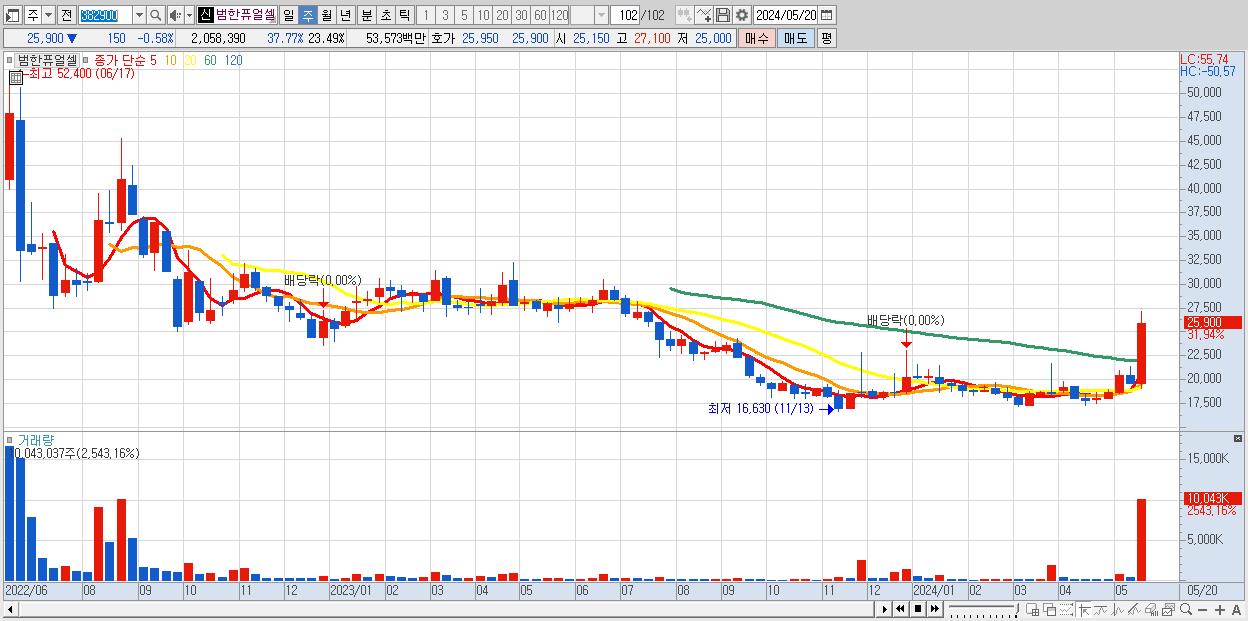
Task: Open chart settings gear icon
Action: 742,15
